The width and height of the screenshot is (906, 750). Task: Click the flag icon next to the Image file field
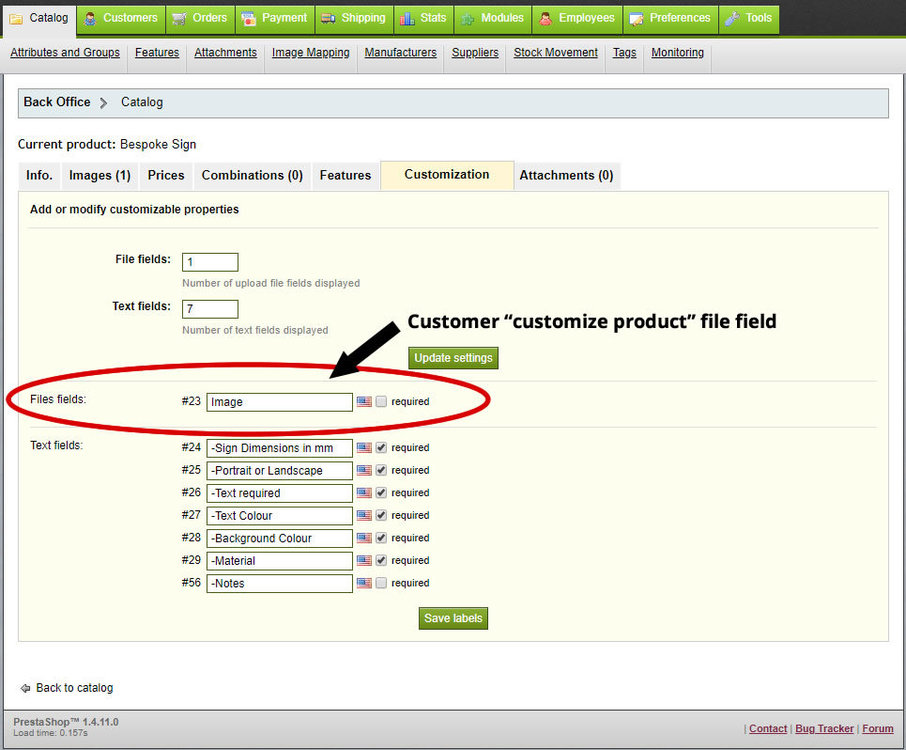pyautogui.click(x=364, y=401)
